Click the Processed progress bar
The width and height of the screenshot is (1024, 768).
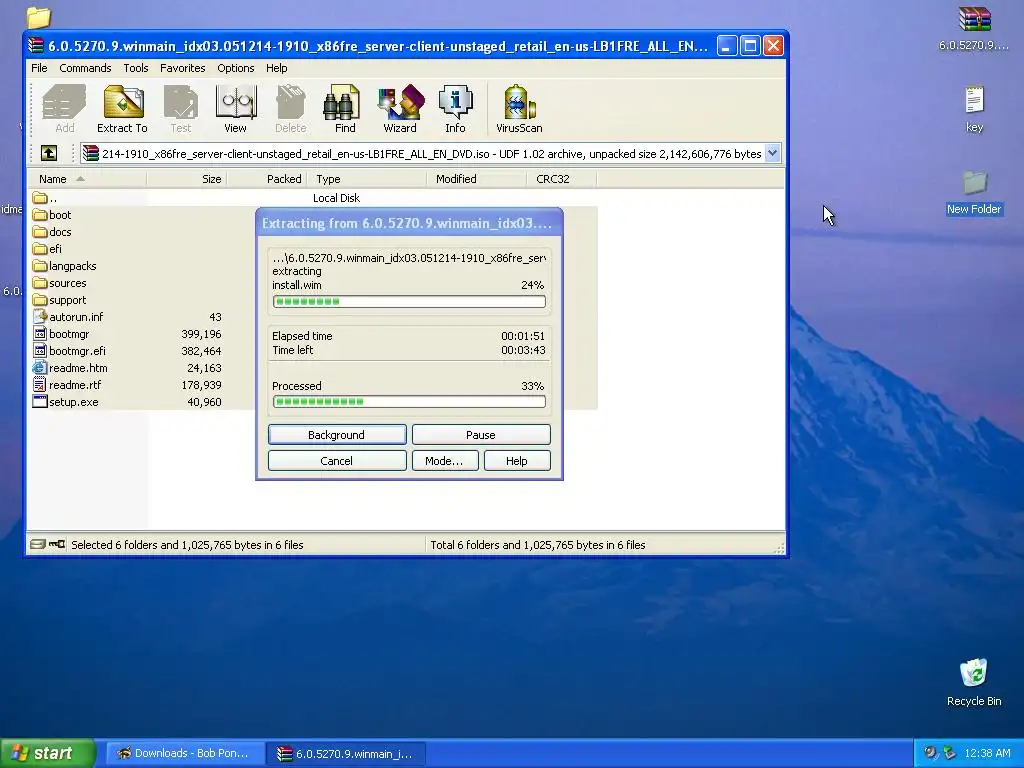[x=409, y=402]
